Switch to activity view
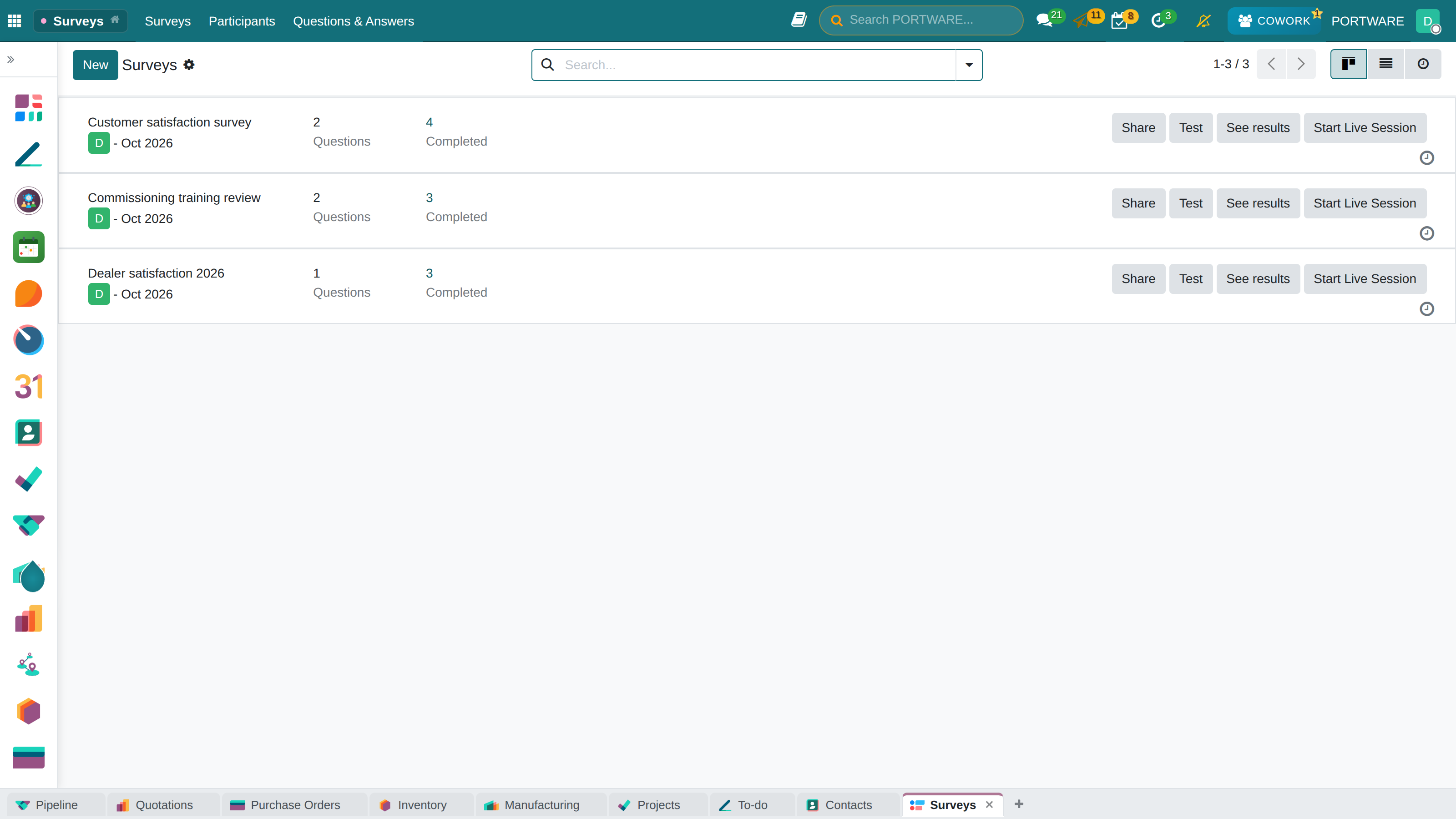Image resolution: width=1456 pixels, height=819 pixels. [1423, 64]
